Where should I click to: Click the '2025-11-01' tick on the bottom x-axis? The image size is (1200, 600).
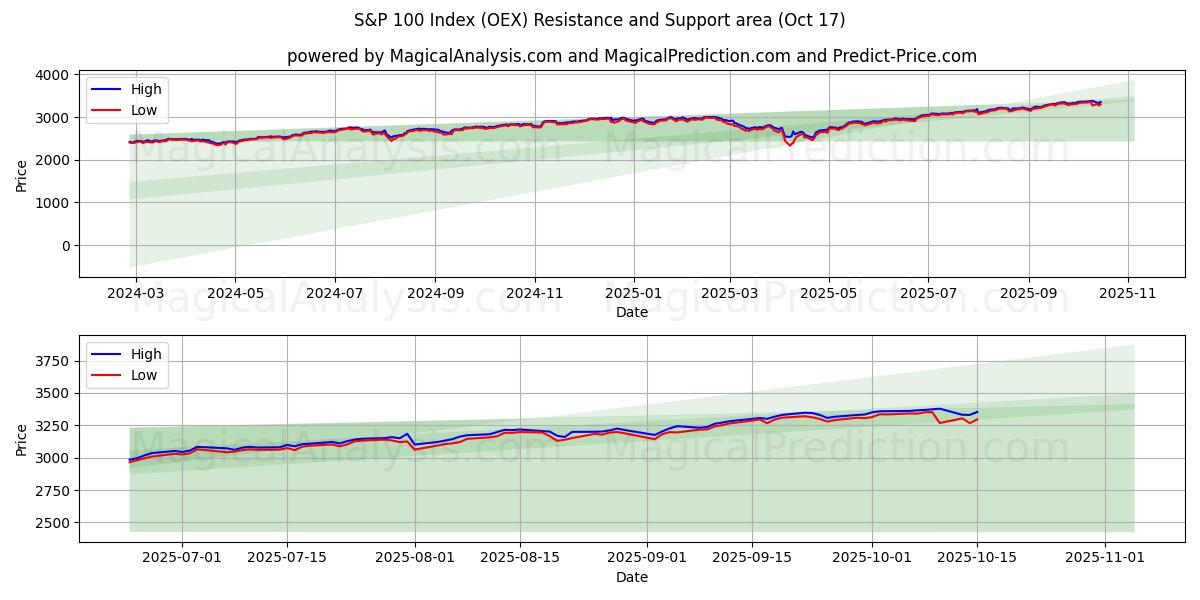(1105, 559)
